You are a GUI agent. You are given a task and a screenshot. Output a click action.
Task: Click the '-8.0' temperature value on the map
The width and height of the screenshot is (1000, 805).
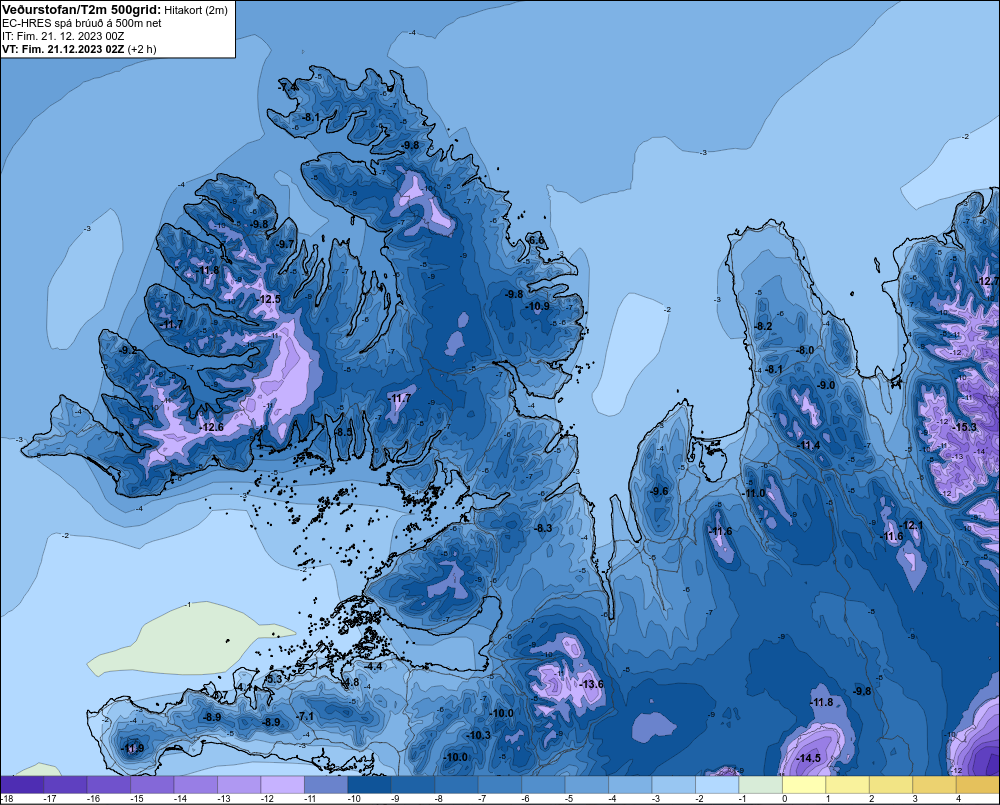(805, 350)
